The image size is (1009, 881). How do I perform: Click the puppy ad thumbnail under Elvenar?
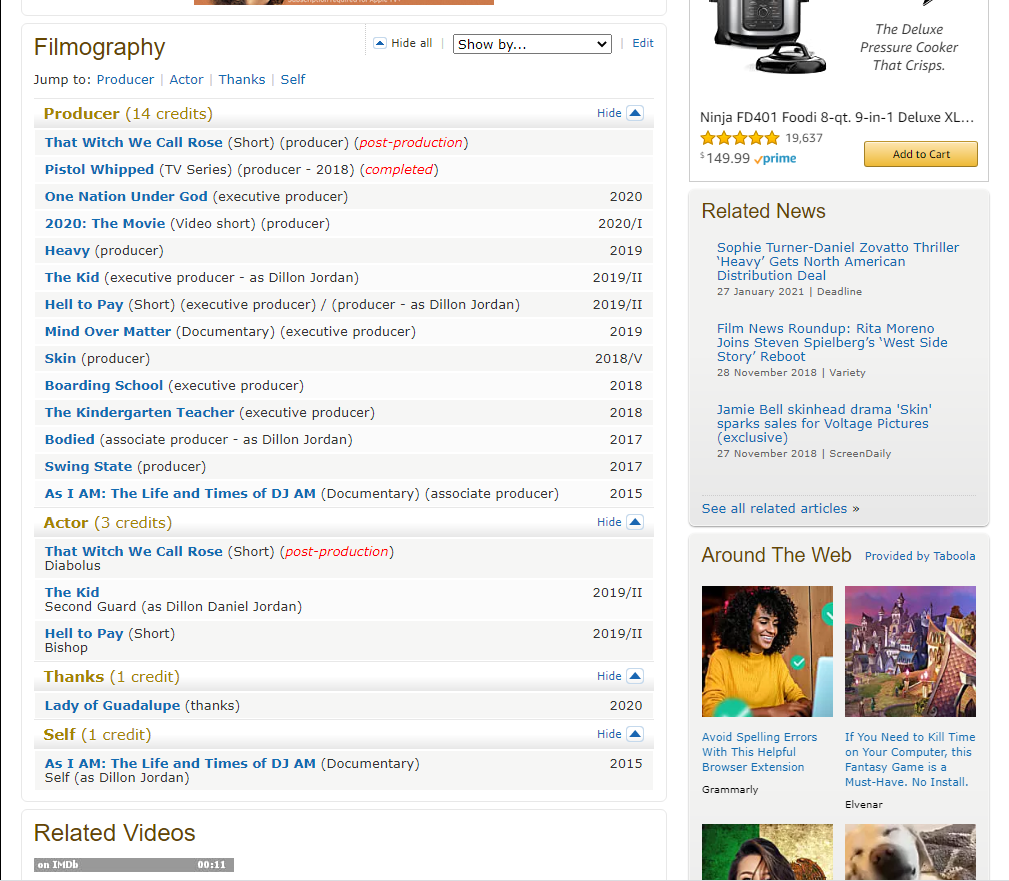910,851
